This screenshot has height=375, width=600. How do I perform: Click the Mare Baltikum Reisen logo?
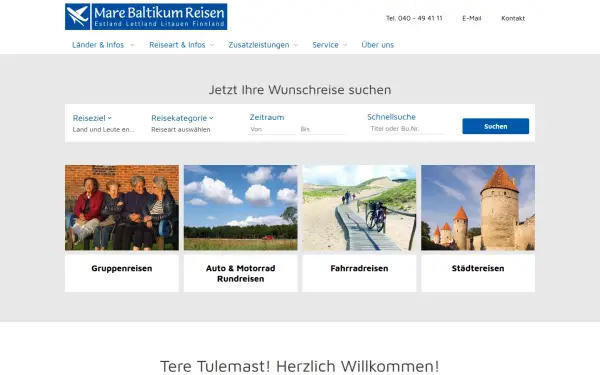click(x=146, y=17)
